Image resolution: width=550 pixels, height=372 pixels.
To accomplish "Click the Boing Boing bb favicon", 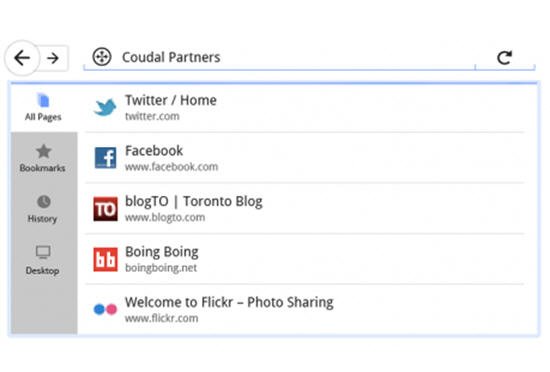I will click(x=105, y=259).
